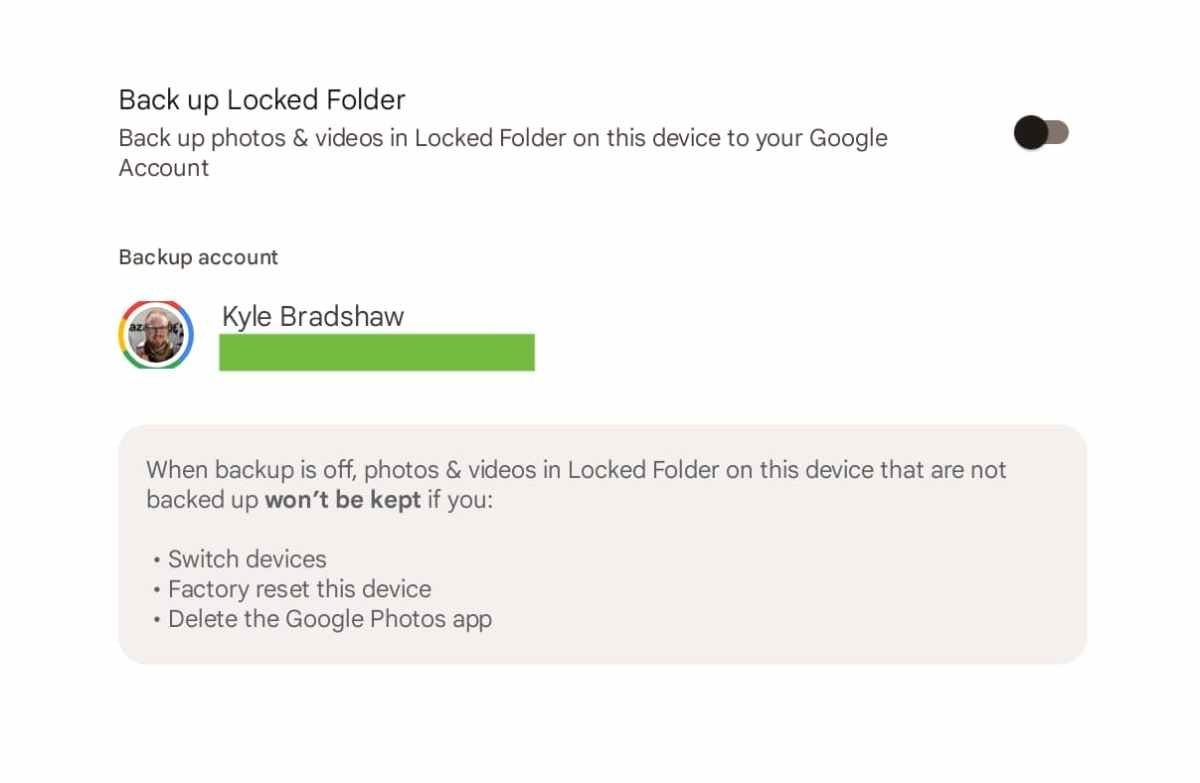Click the green highlighted email bar
This screenshot has width=1200, height=783.
[x=376, y=352]
